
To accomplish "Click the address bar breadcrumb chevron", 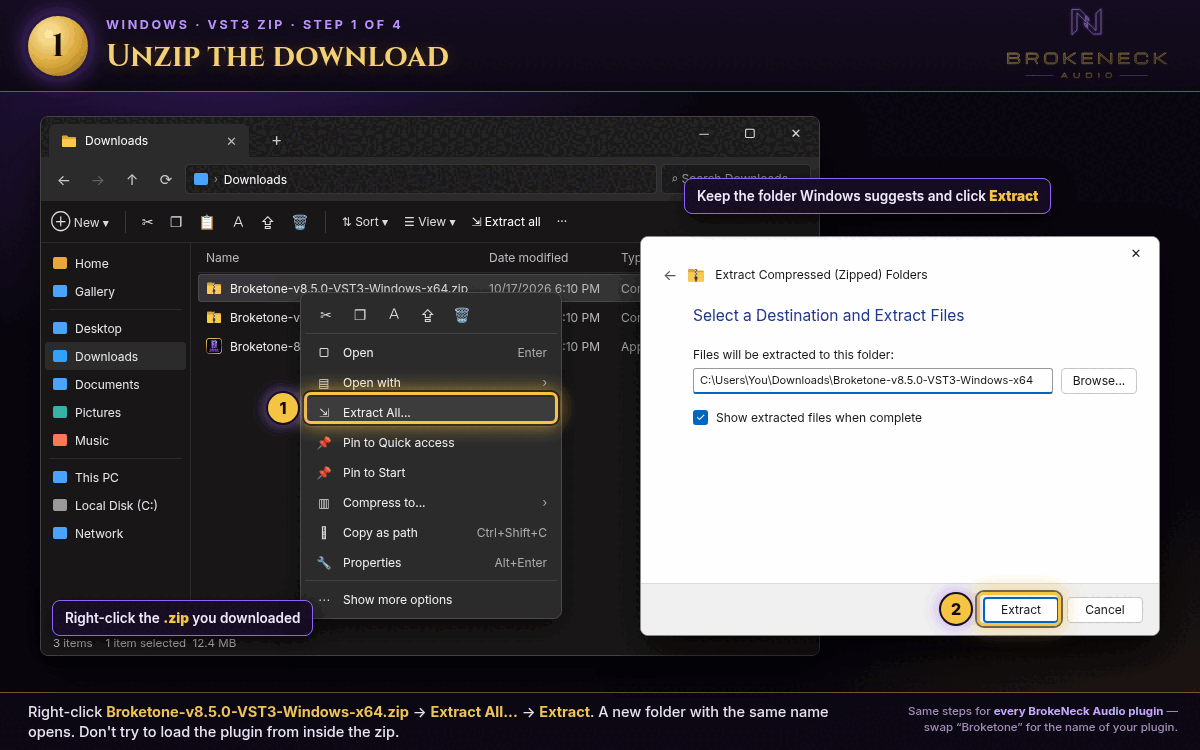I will [x=216, y=180].
